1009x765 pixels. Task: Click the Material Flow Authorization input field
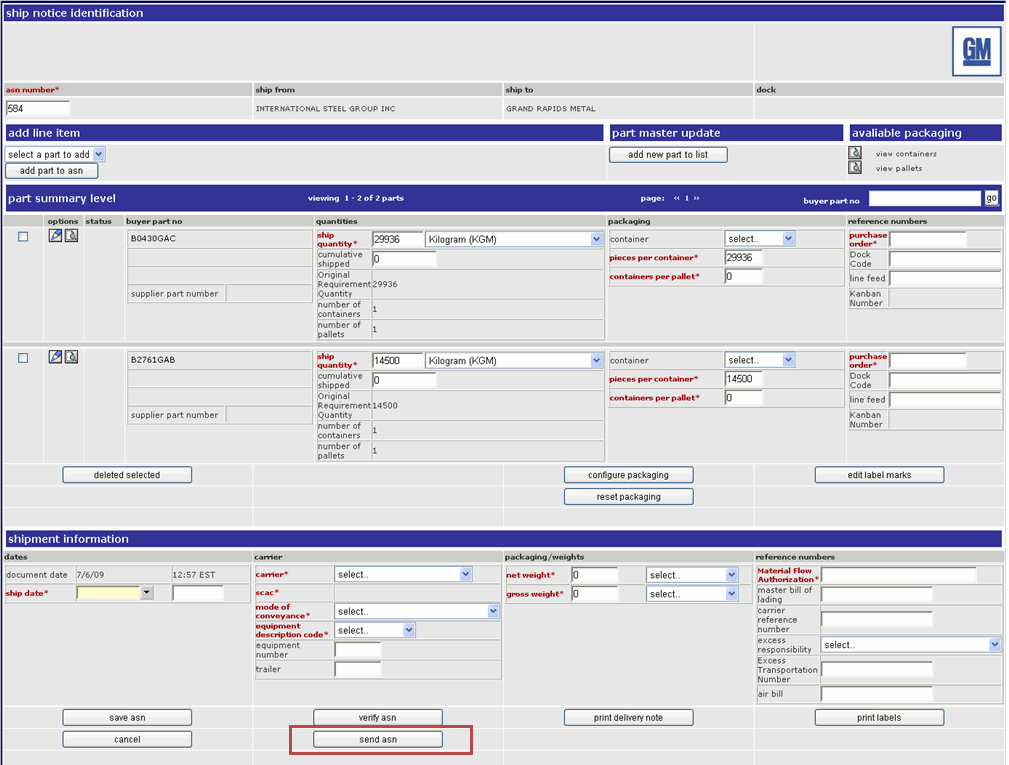[x=898, y=575]
